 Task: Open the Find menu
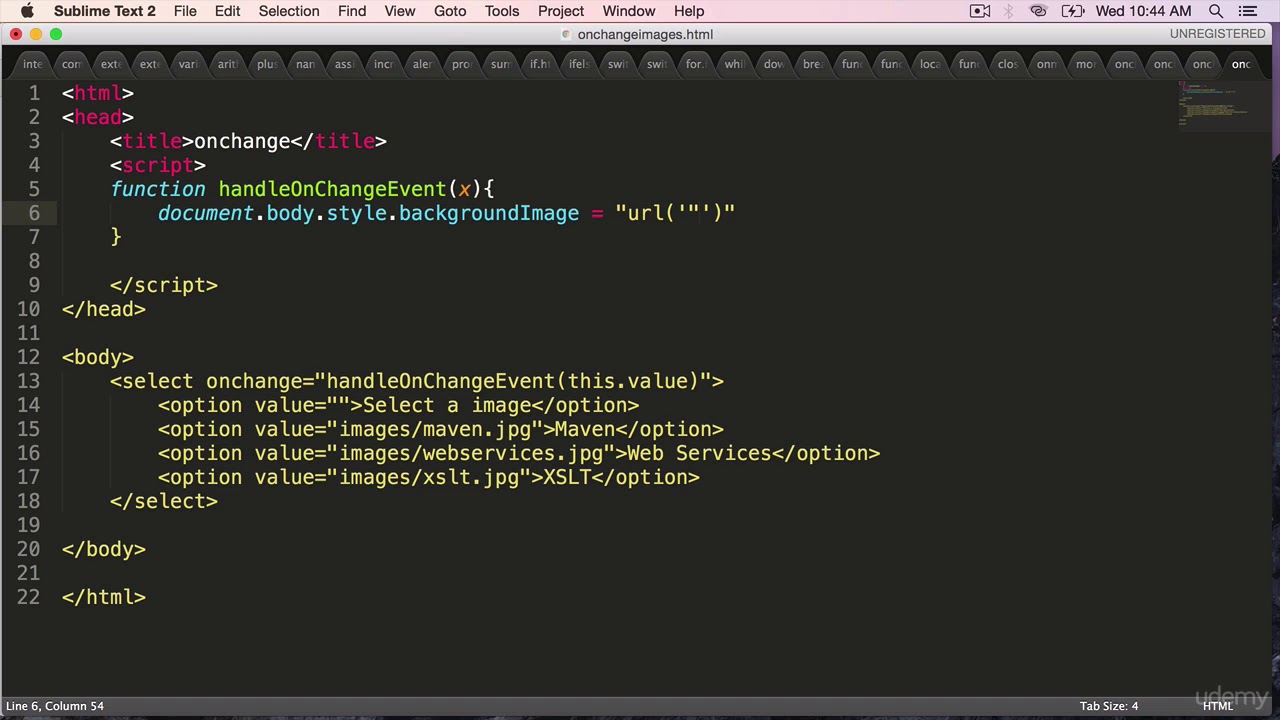click(352, 11)
